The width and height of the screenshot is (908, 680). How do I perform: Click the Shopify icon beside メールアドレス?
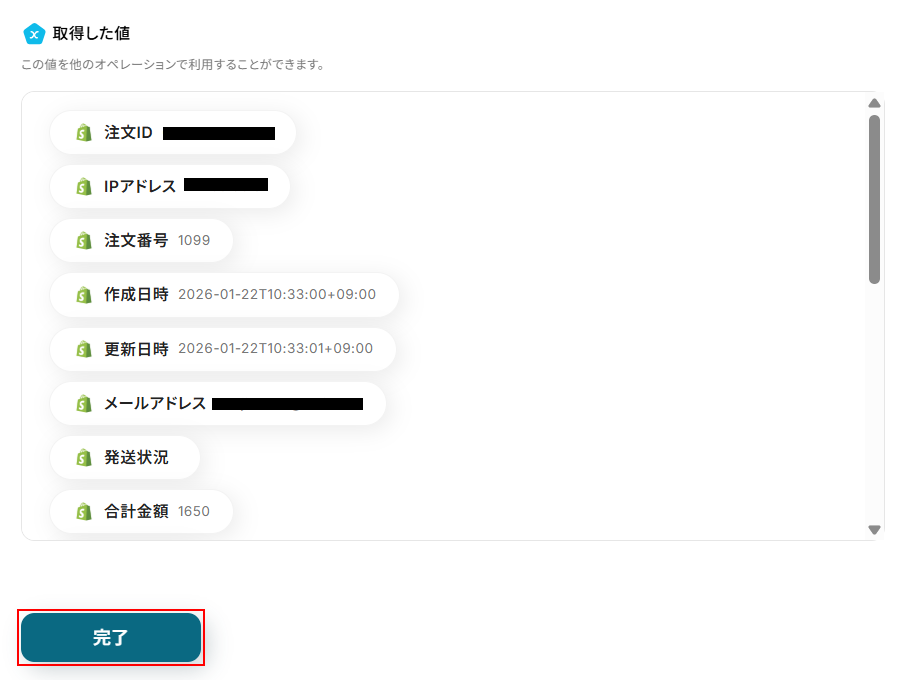[84, 403]
